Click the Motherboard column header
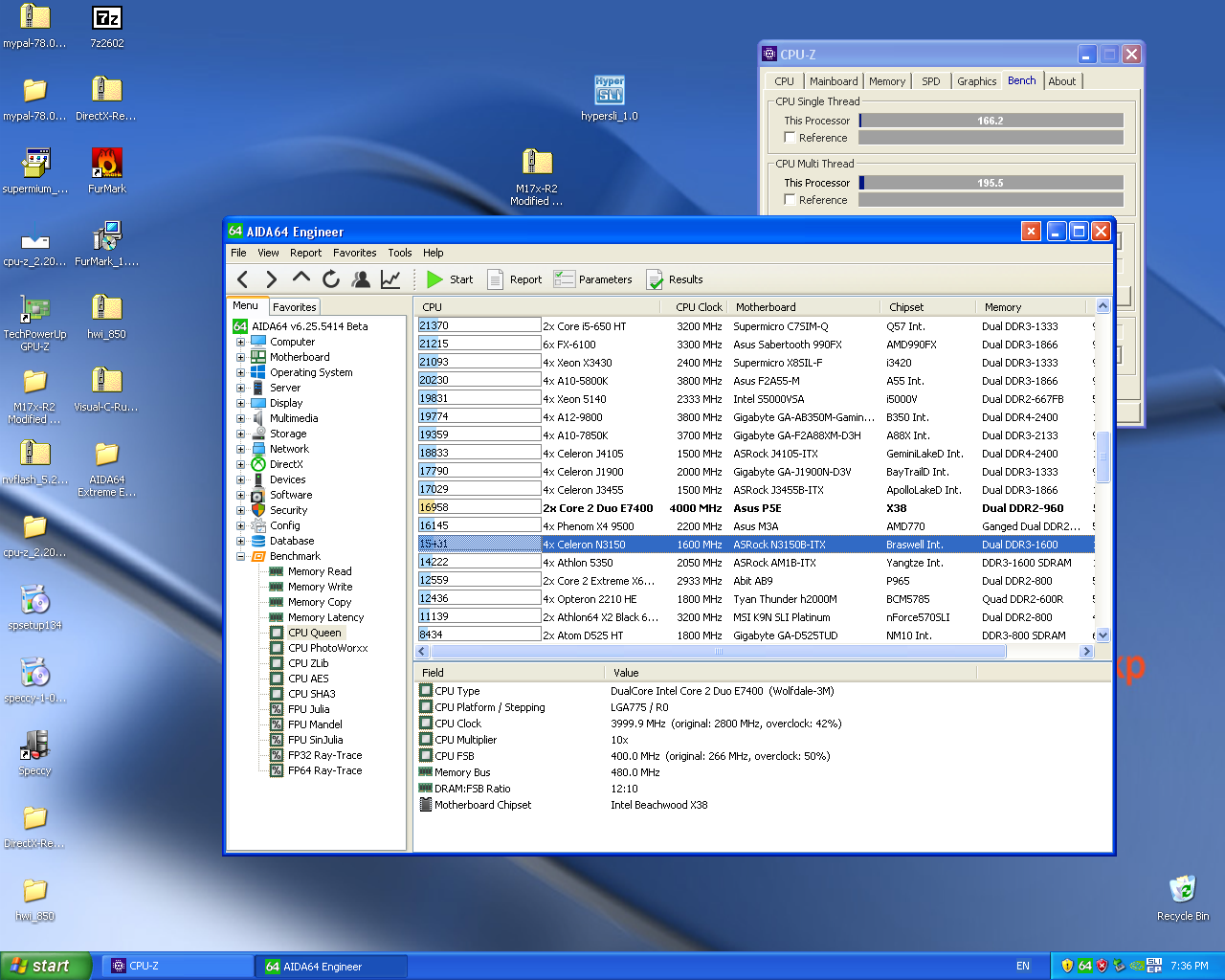The width and height of the screenshot is (1225, 980). tap(804, 307)
